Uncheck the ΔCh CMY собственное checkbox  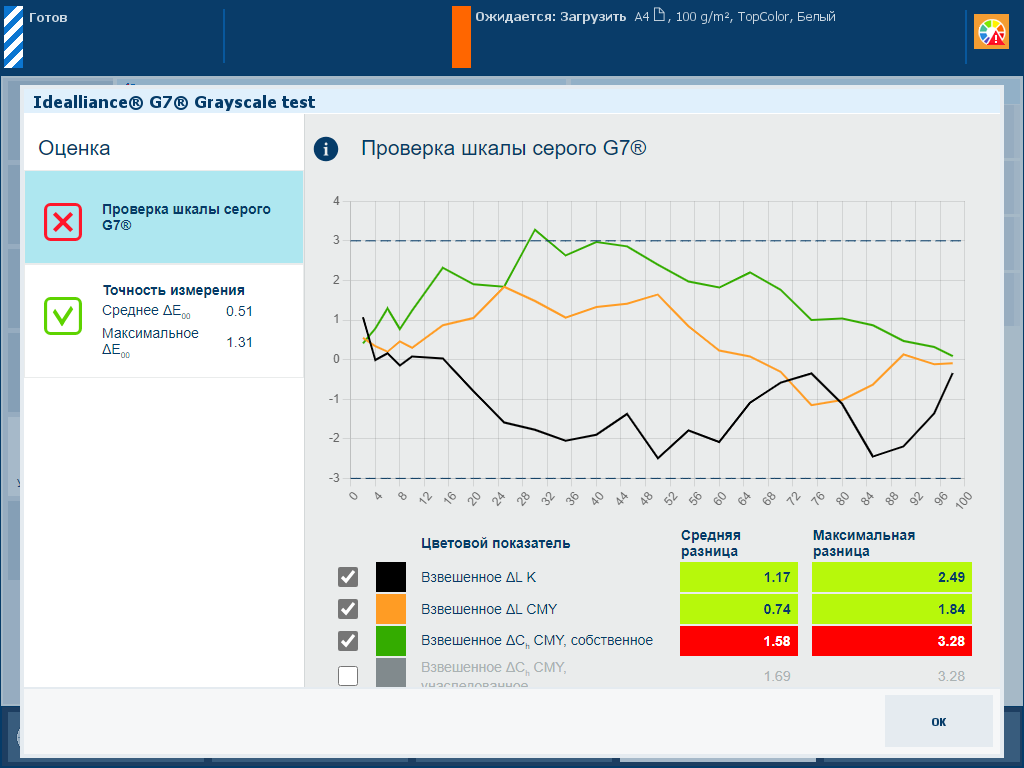tap(348, 641)
